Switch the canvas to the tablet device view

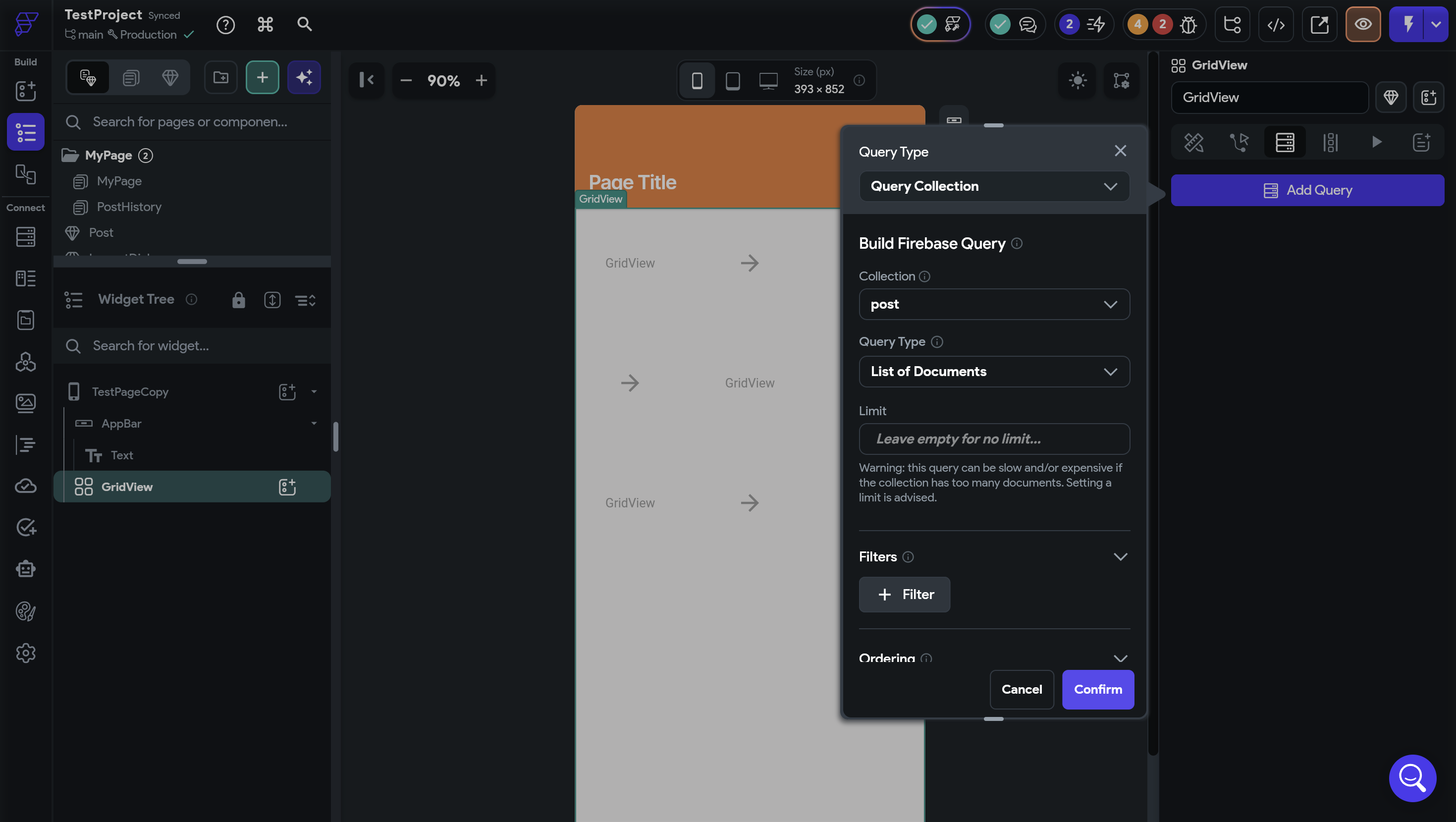tap(733, 80)
